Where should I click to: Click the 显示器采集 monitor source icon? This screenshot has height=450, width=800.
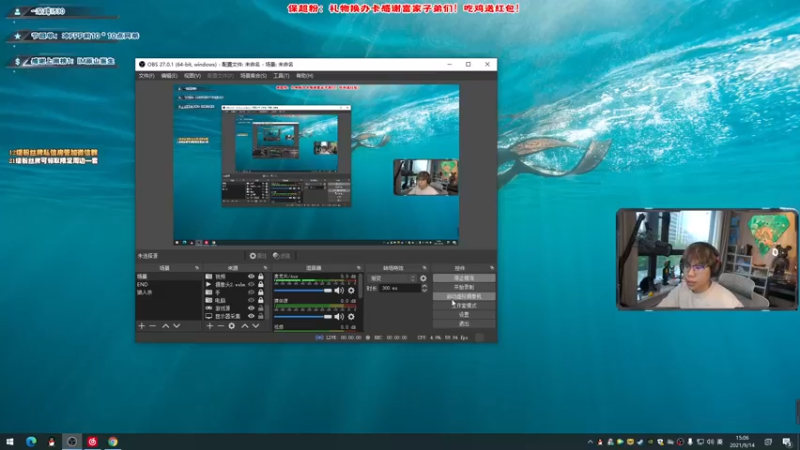point(209,316)
